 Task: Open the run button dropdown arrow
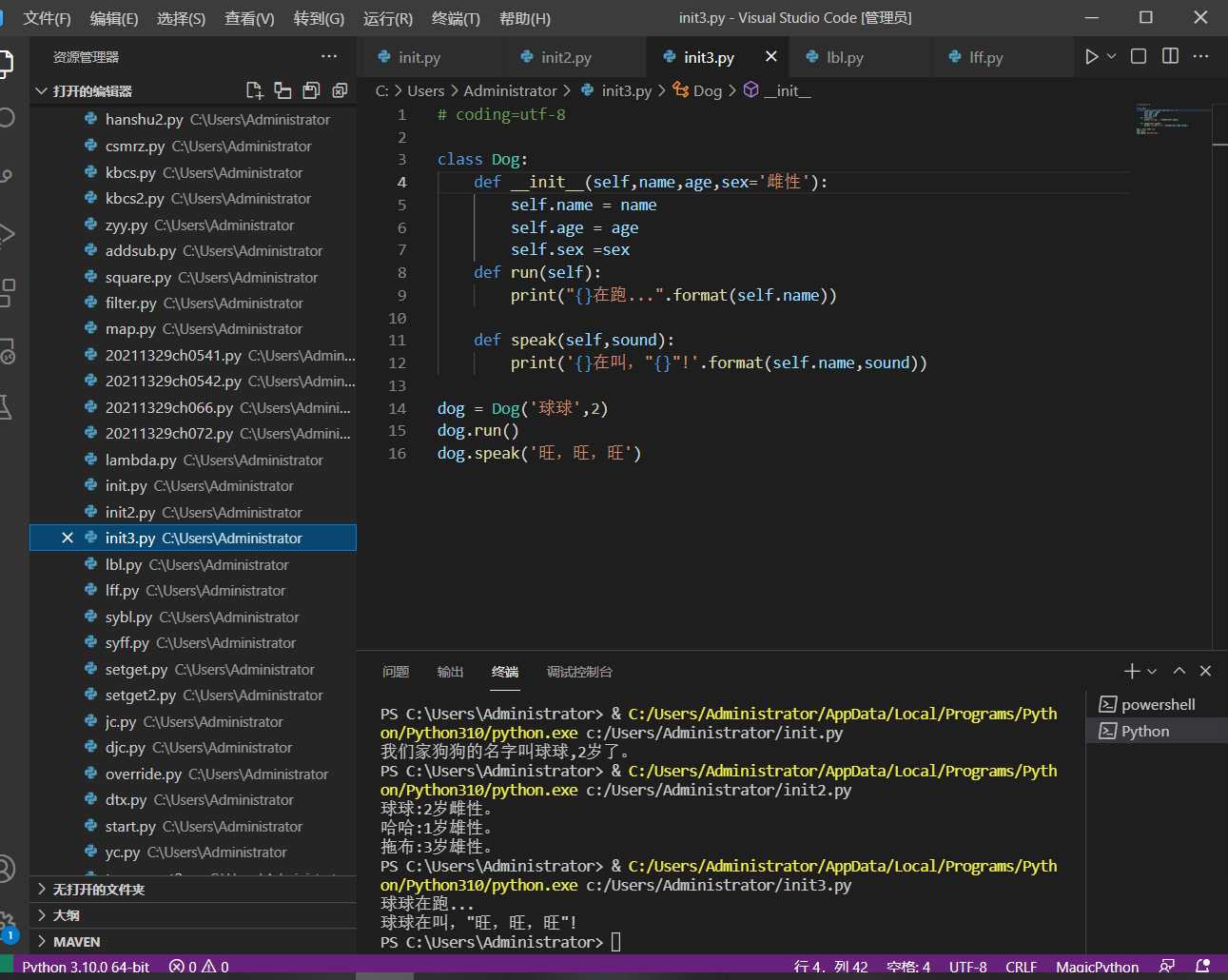(1111, 57)
